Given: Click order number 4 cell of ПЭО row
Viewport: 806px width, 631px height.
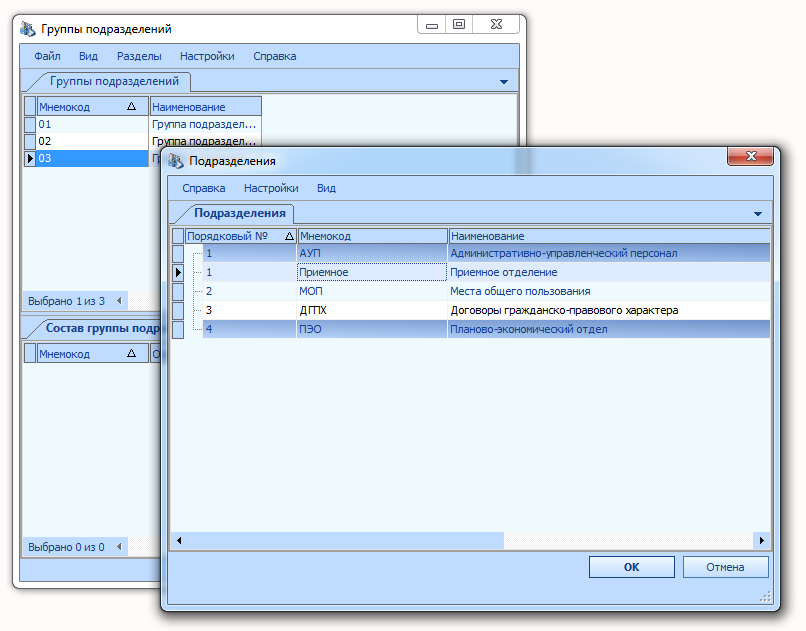Looking at the screenshot, I should click(x=250, y=329).
